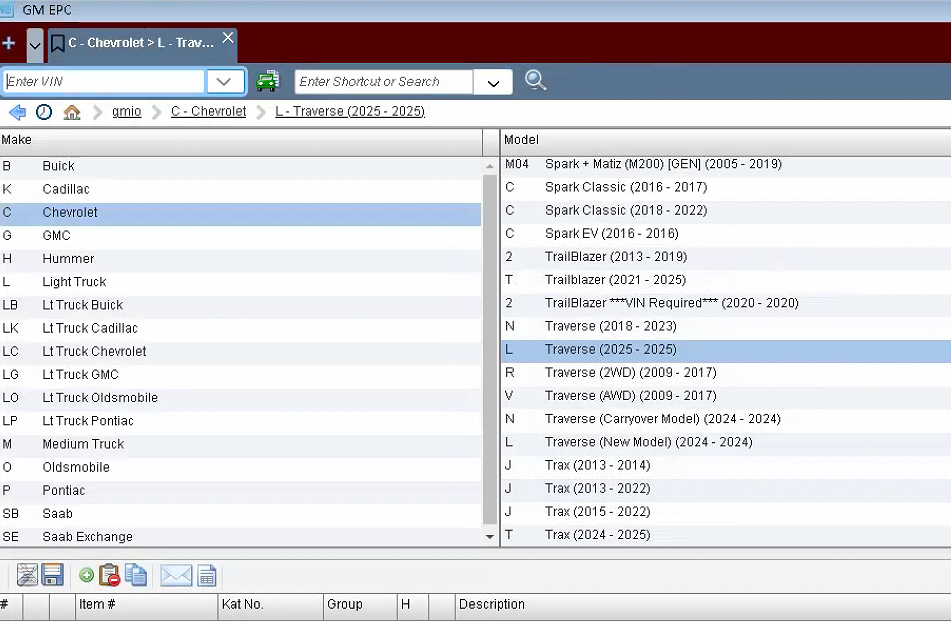Select Traverse (AWD) (2009 - 2017) model
This screenshot has width=951, height=621.
tap(726, 396)
